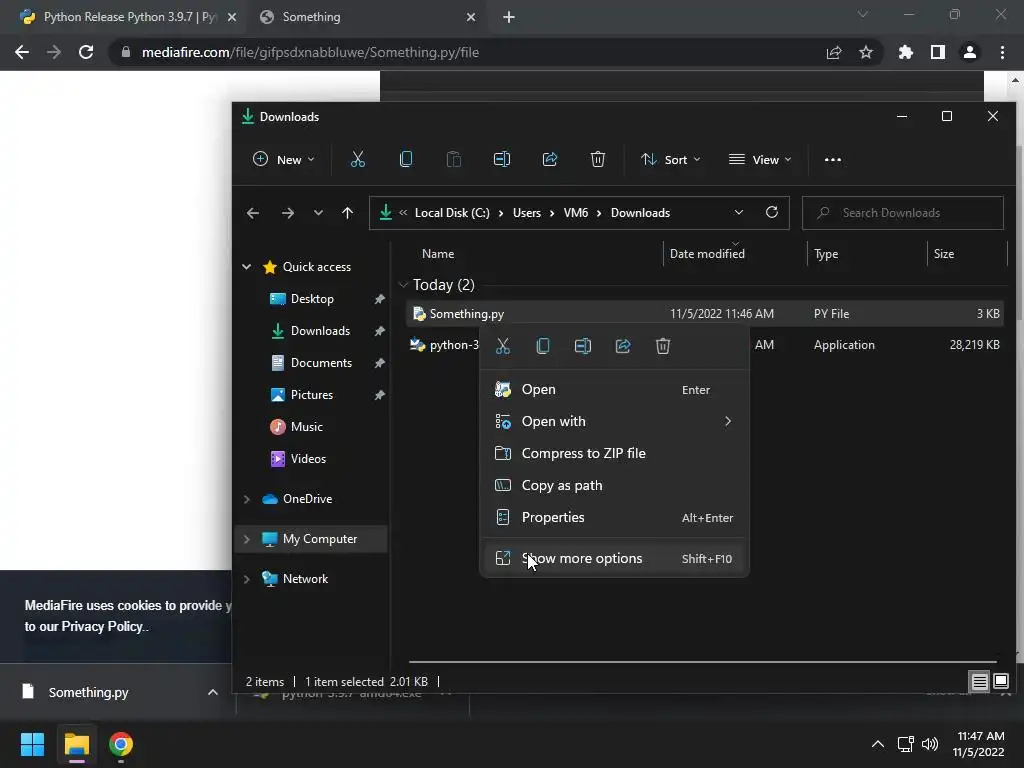Image resolution: width=1024 pixels, height=768 pixels.
Task: Click the Share icon in Explorer toolbar
Action: pos(550,159)
